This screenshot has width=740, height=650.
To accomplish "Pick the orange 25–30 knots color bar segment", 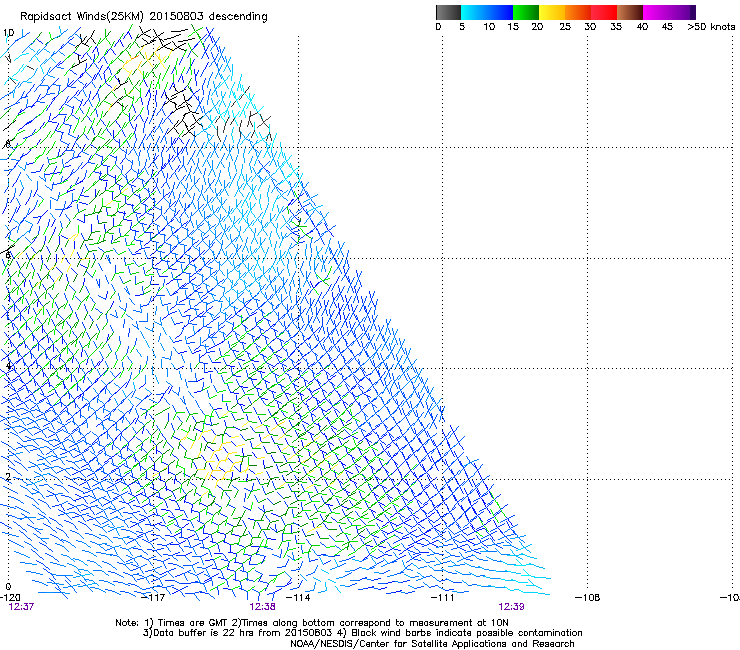I will coord(578,12).
